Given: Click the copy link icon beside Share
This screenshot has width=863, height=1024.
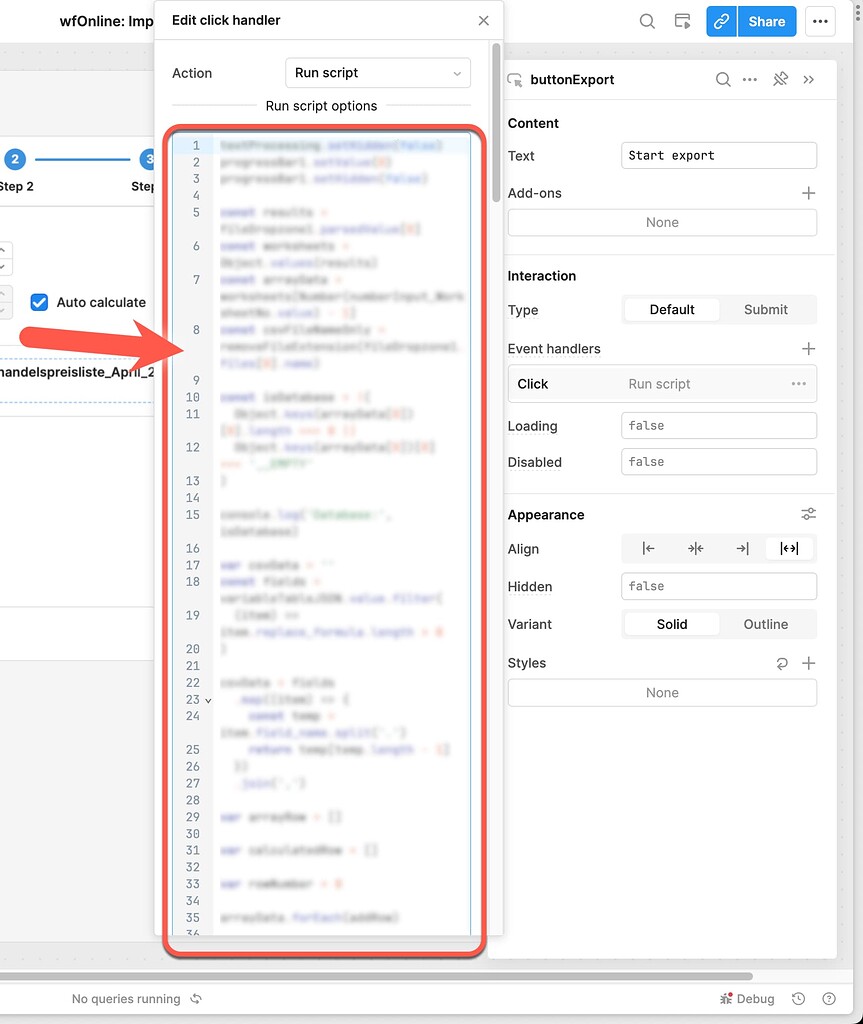Looking at the screenshot, I should (x=721, y=21).
